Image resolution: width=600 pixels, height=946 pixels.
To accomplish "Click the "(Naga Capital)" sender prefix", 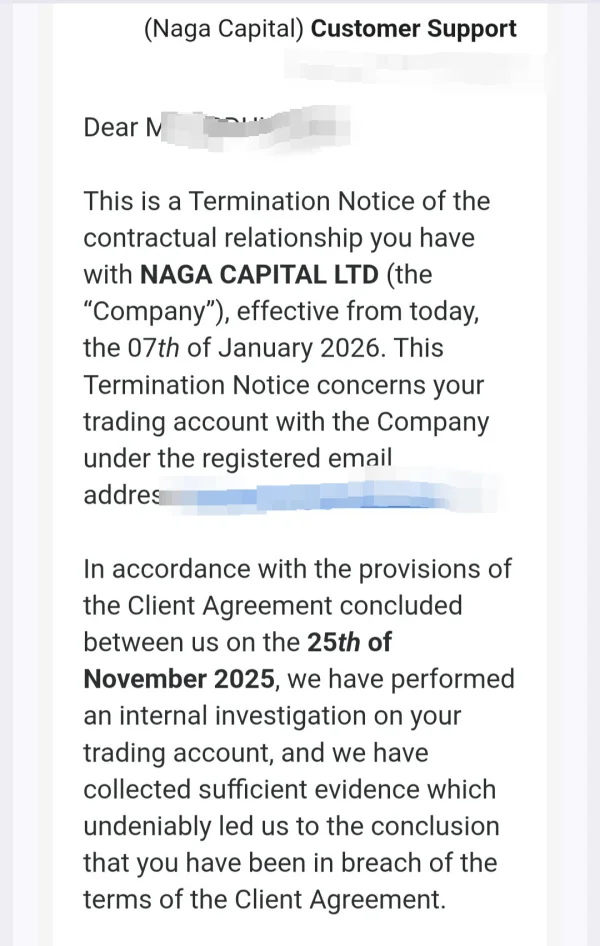I will point(224,28).
